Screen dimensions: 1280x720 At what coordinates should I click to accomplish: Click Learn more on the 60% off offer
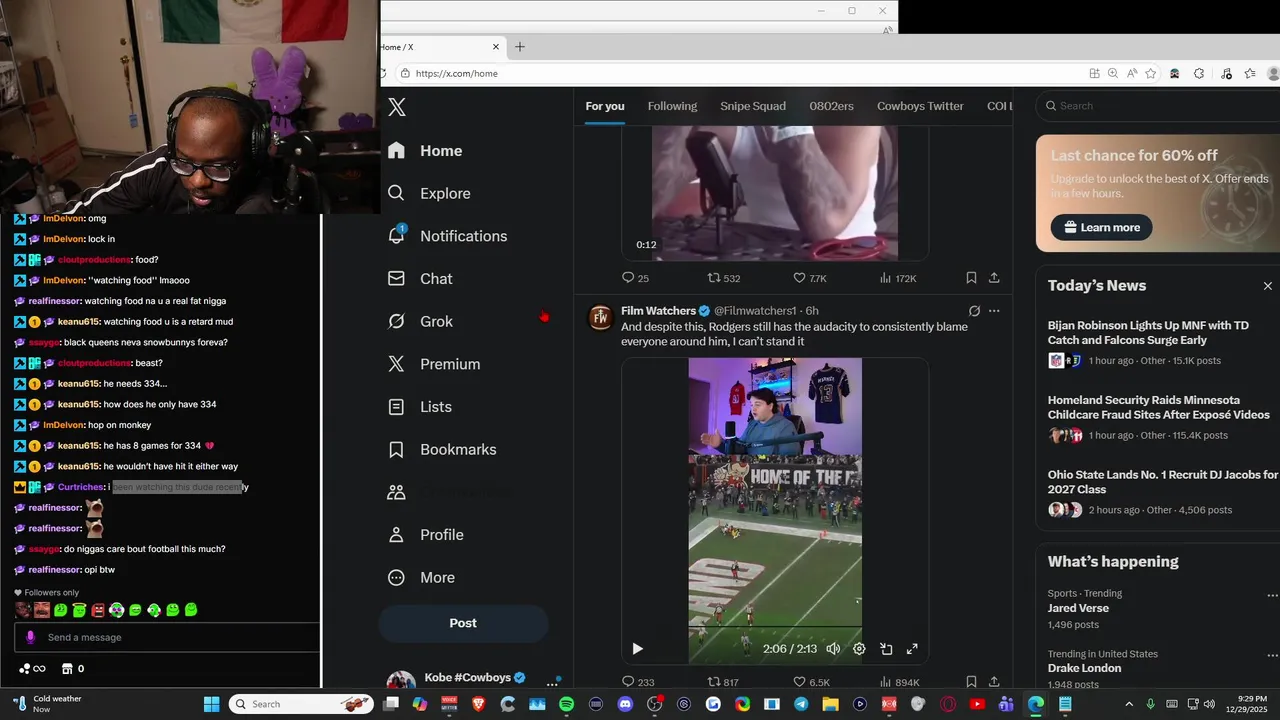pyautogui.click(x=1102, y=227)
